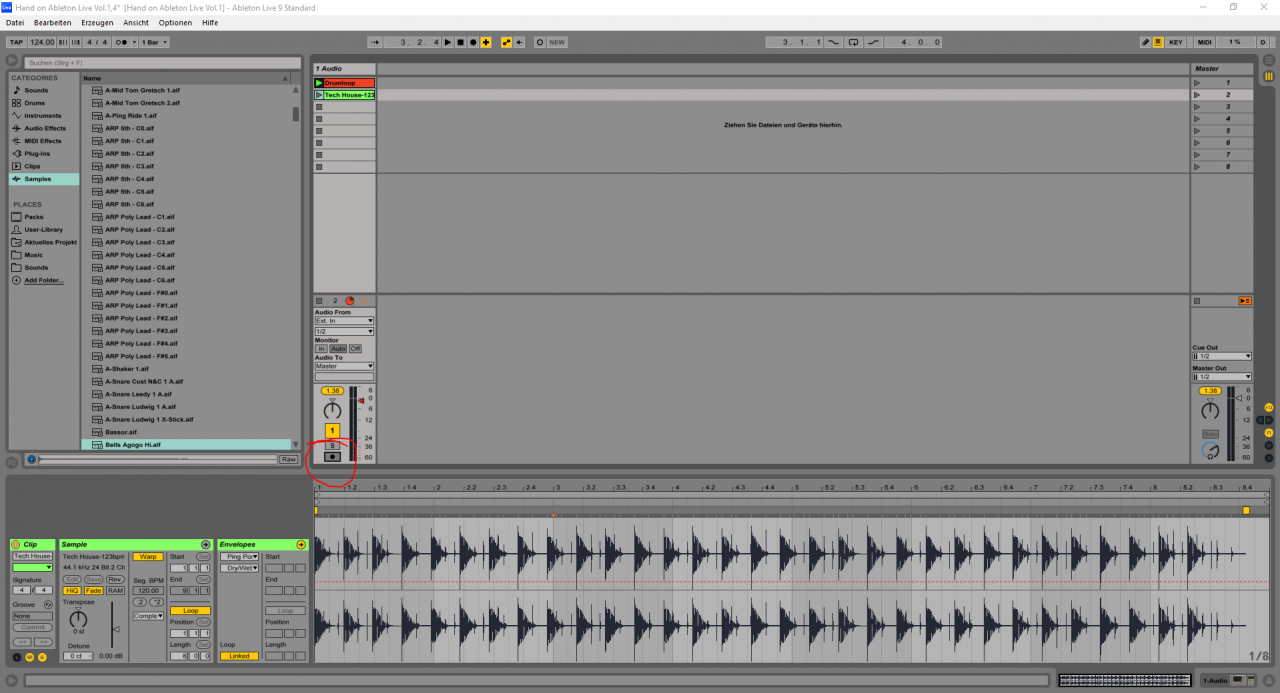Toggle Raw preview button

[x=288, y=459]
